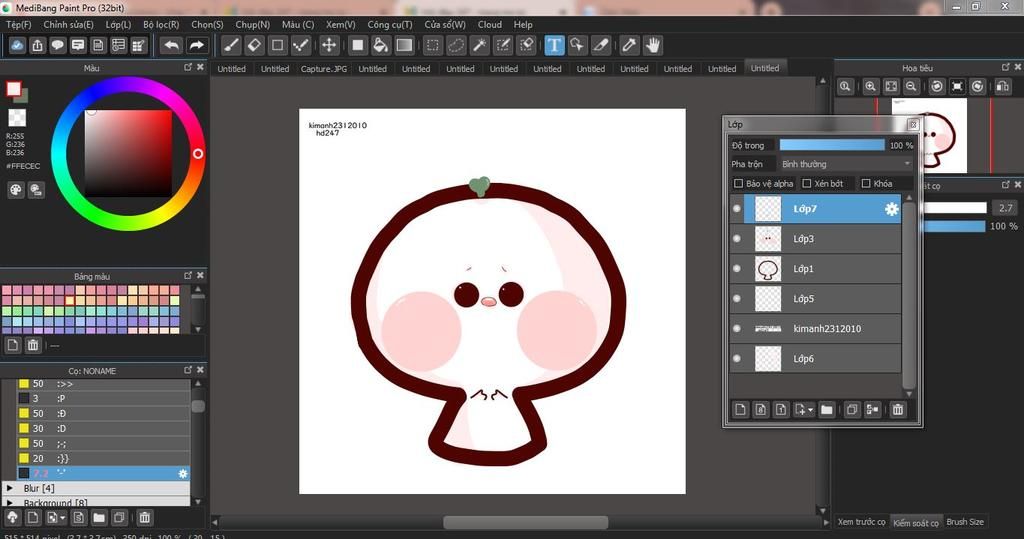Hide layer Lớp3

737,239
